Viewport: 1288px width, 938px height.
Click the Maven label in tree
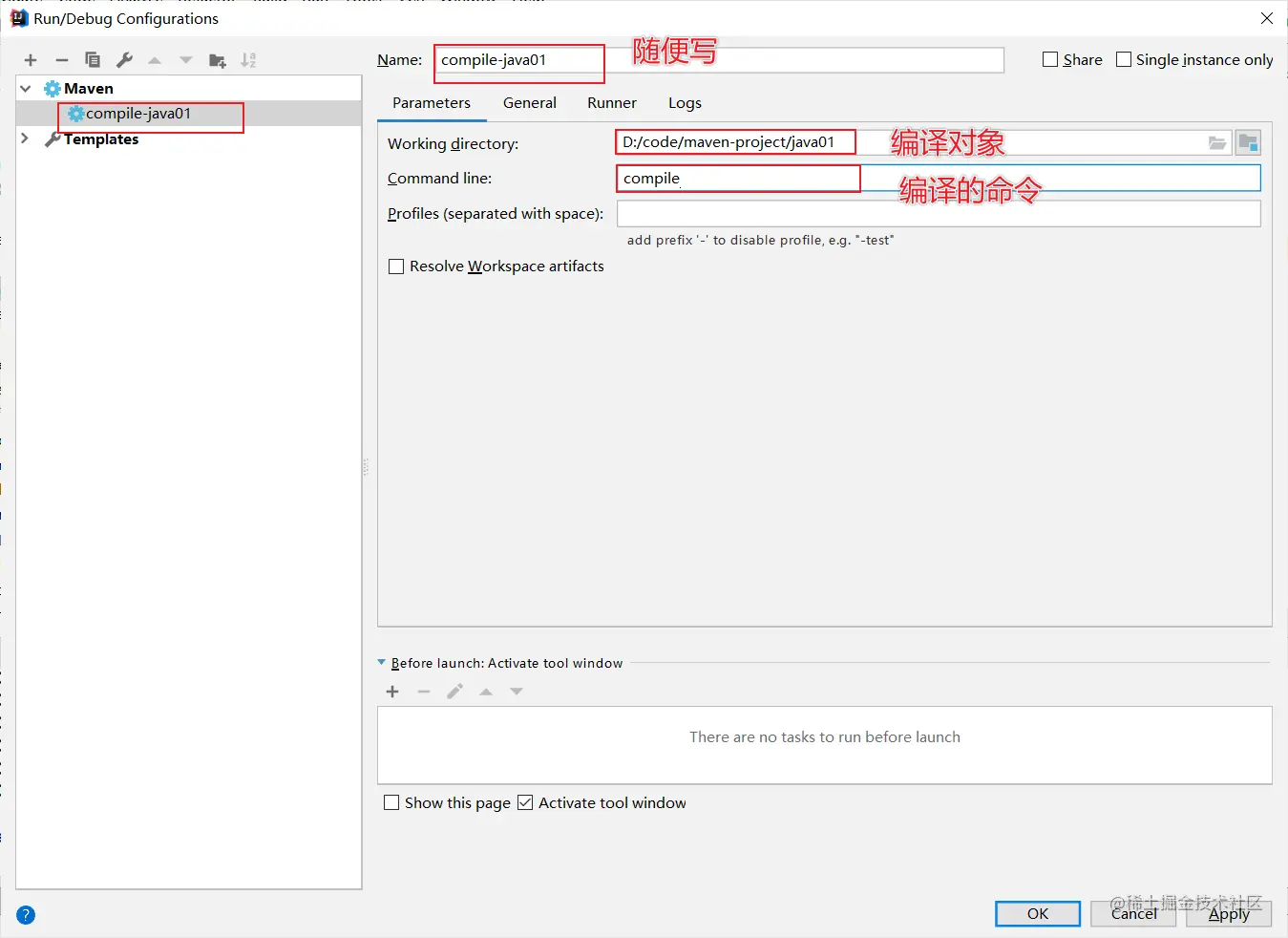[89, 89]
